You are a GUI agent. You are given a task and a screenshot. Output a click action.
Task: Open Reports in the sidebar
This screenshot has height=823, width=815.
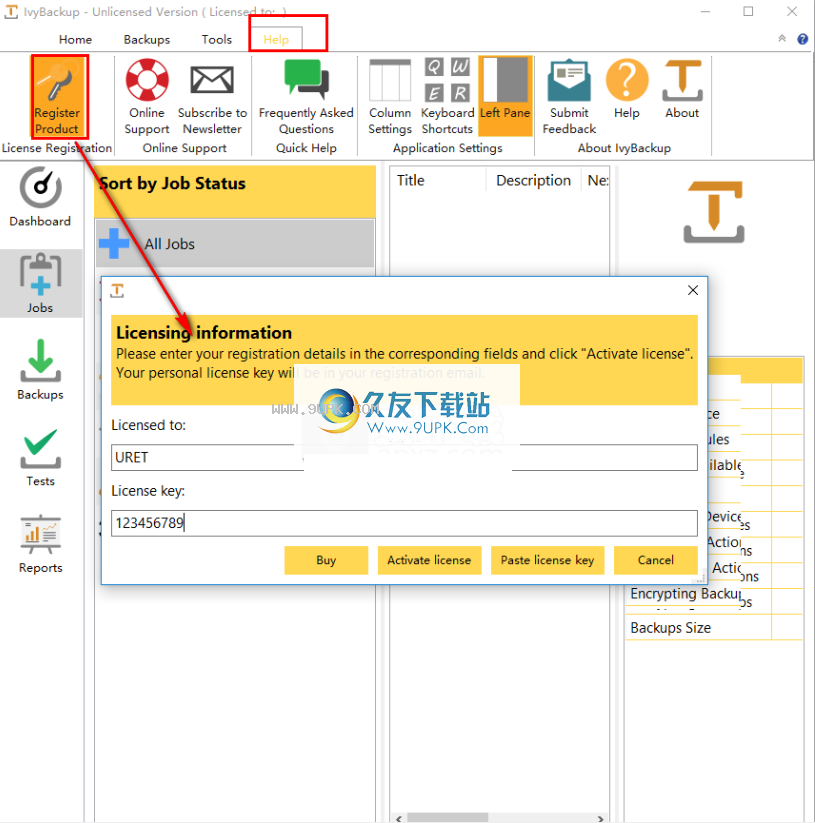(x=40, y=544)
